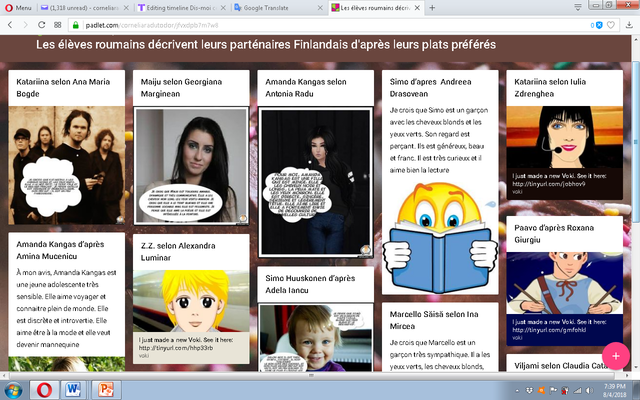Open the Opera Menu button

coord(18,7)
